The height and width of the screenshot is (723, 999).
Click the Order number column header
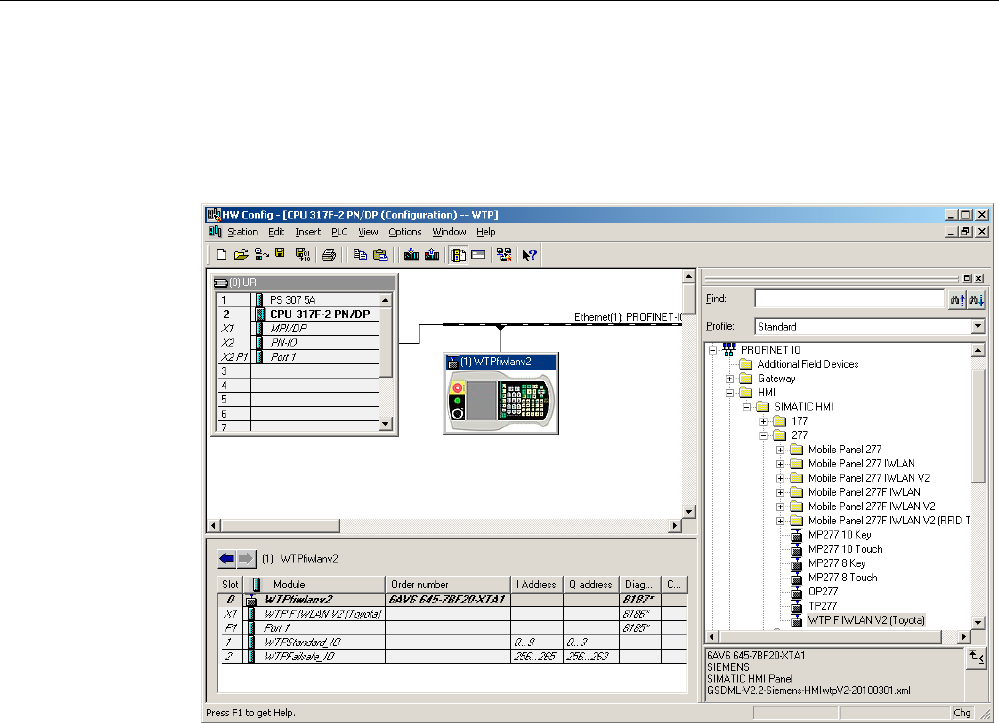click(x=449, y=584)
